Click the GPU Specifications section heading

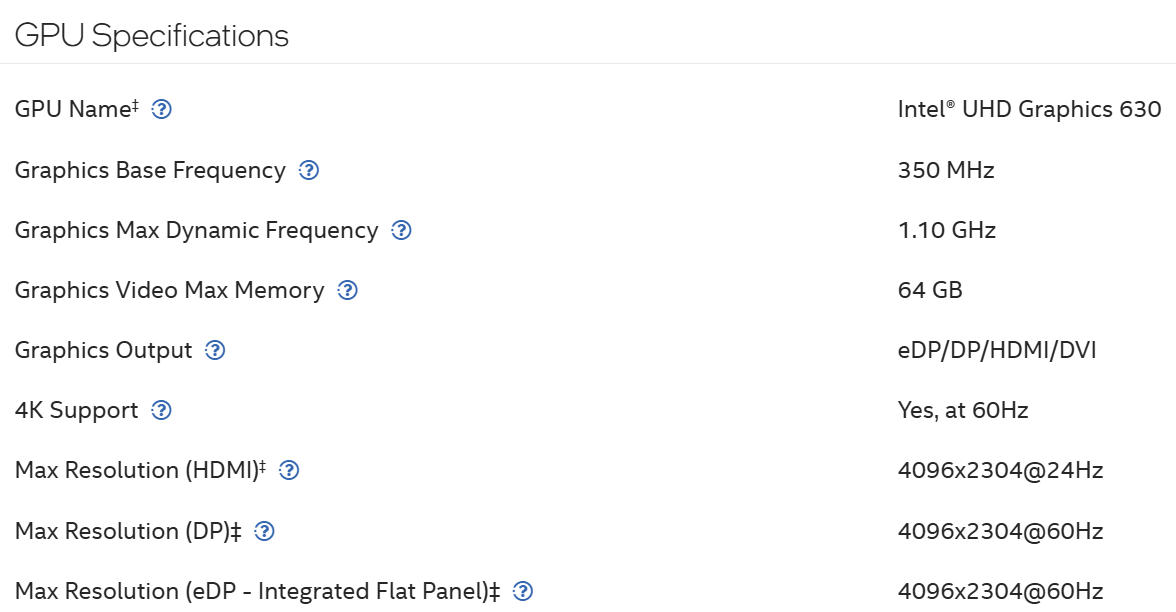coord(152,36)
